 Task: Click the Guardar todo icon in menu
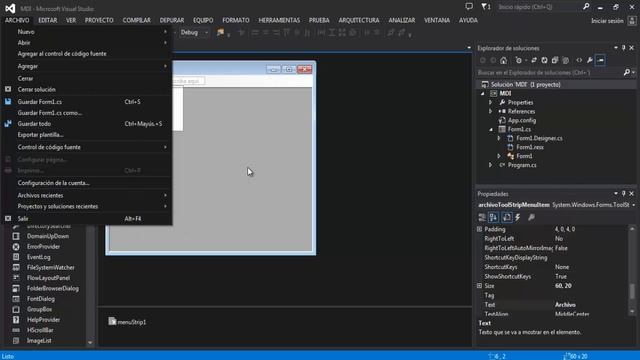pos(8,124)
